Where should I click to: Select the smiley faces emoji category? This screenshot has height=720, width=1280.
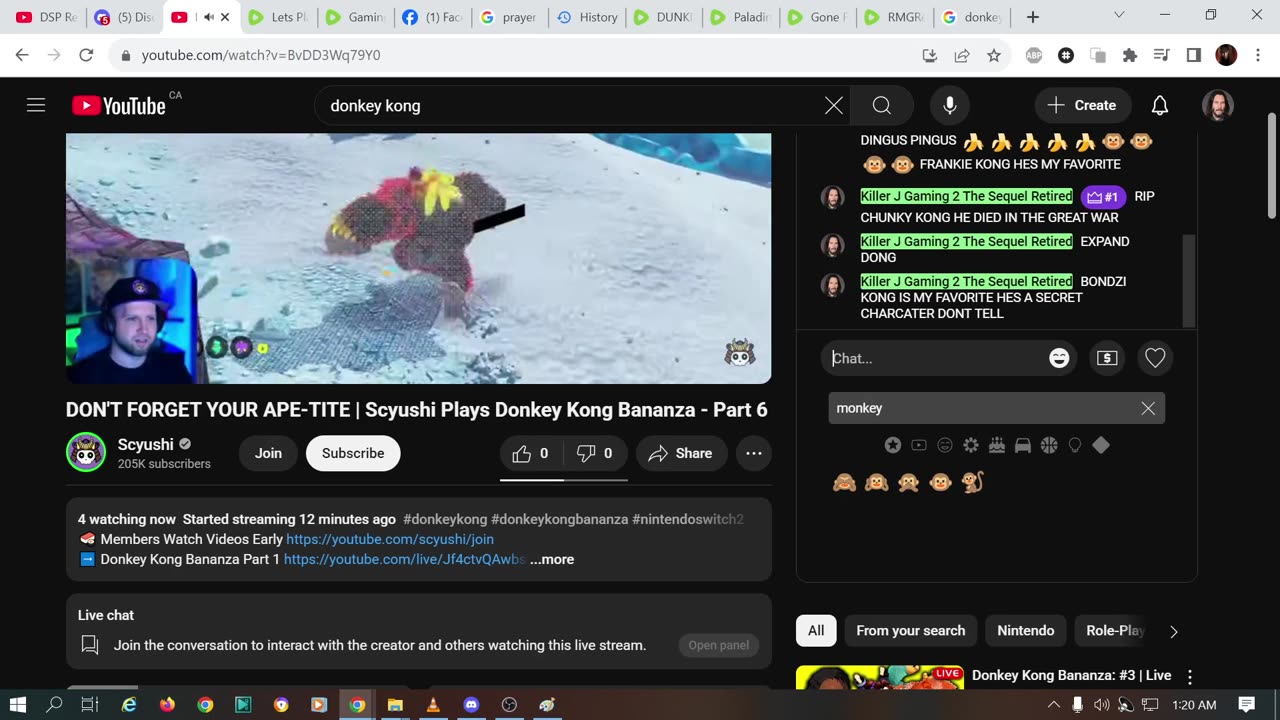[945, 445]
